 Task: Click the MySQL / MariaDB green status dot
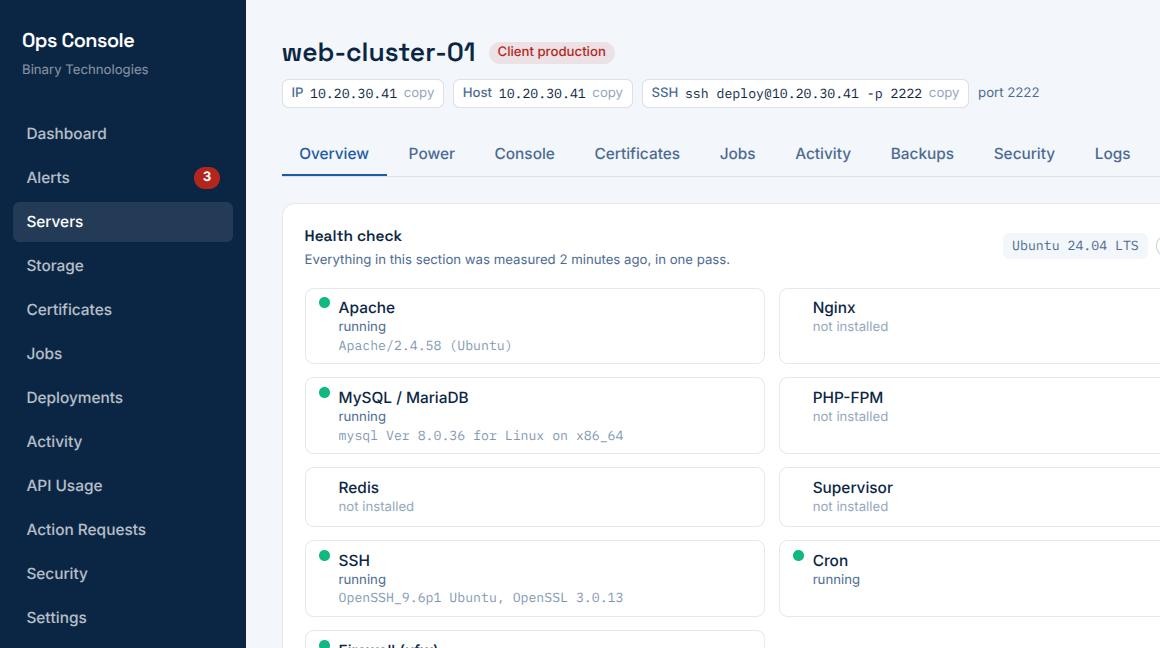pos(324,393)
